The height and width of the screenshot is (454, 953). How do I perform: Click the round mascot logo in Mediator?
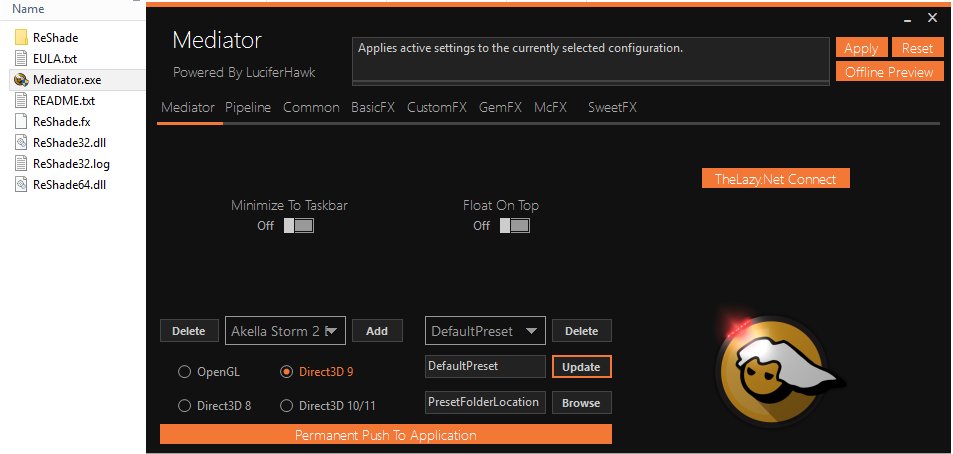coord(778,371)
